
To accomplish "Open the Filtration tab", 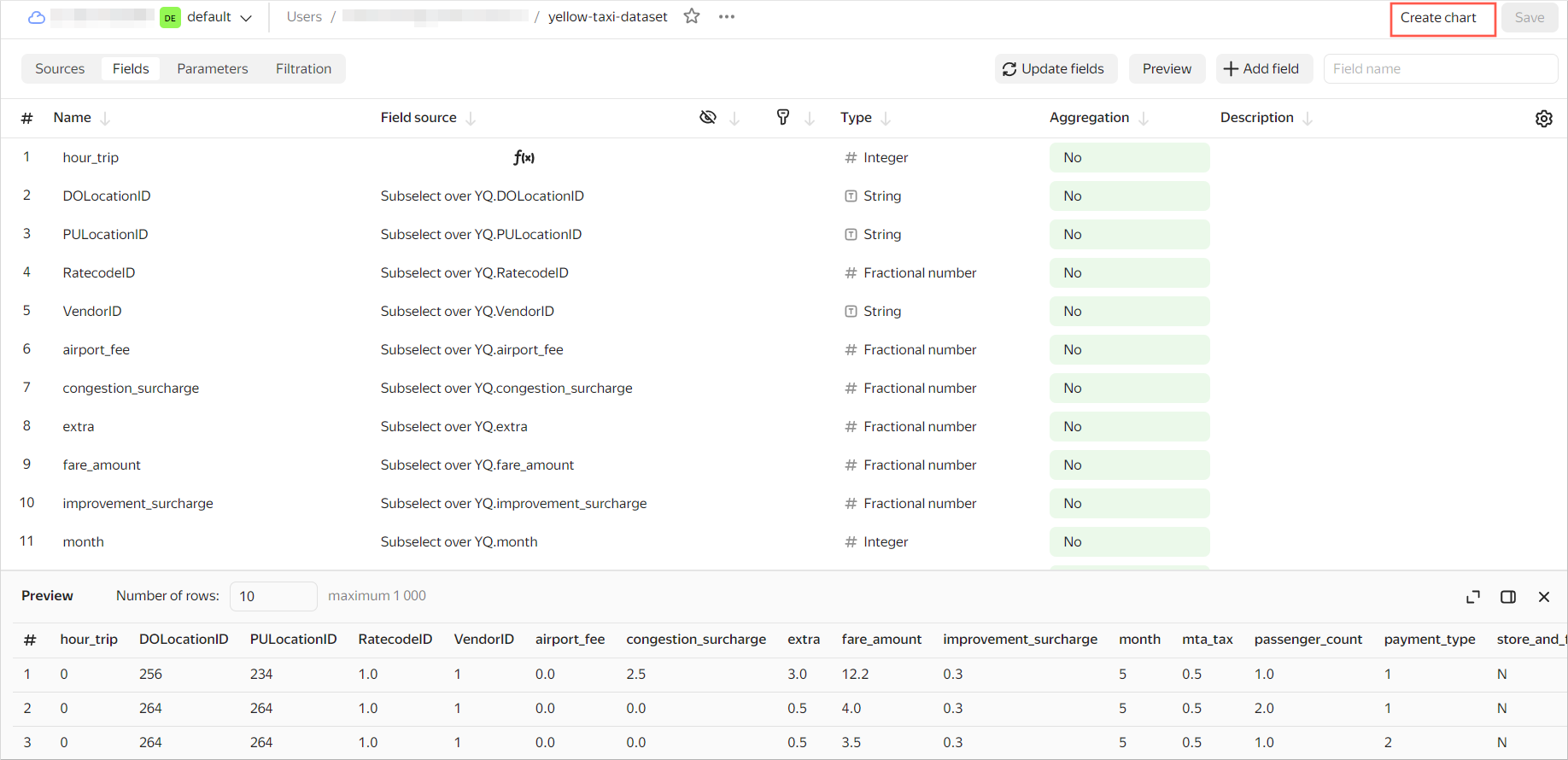I will (303, 68).
